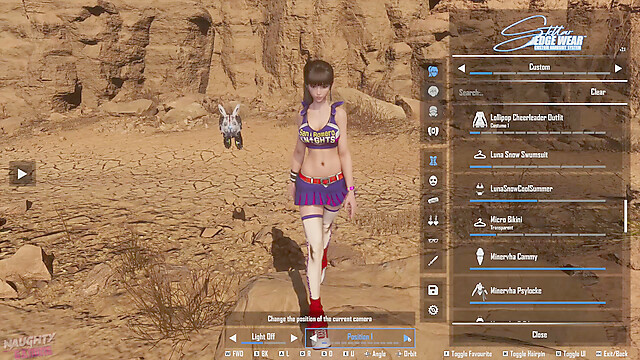The image size is (640, 360).
Task: Select next camera position arrow
Action: pyautogui.click(x=407, y=338)
